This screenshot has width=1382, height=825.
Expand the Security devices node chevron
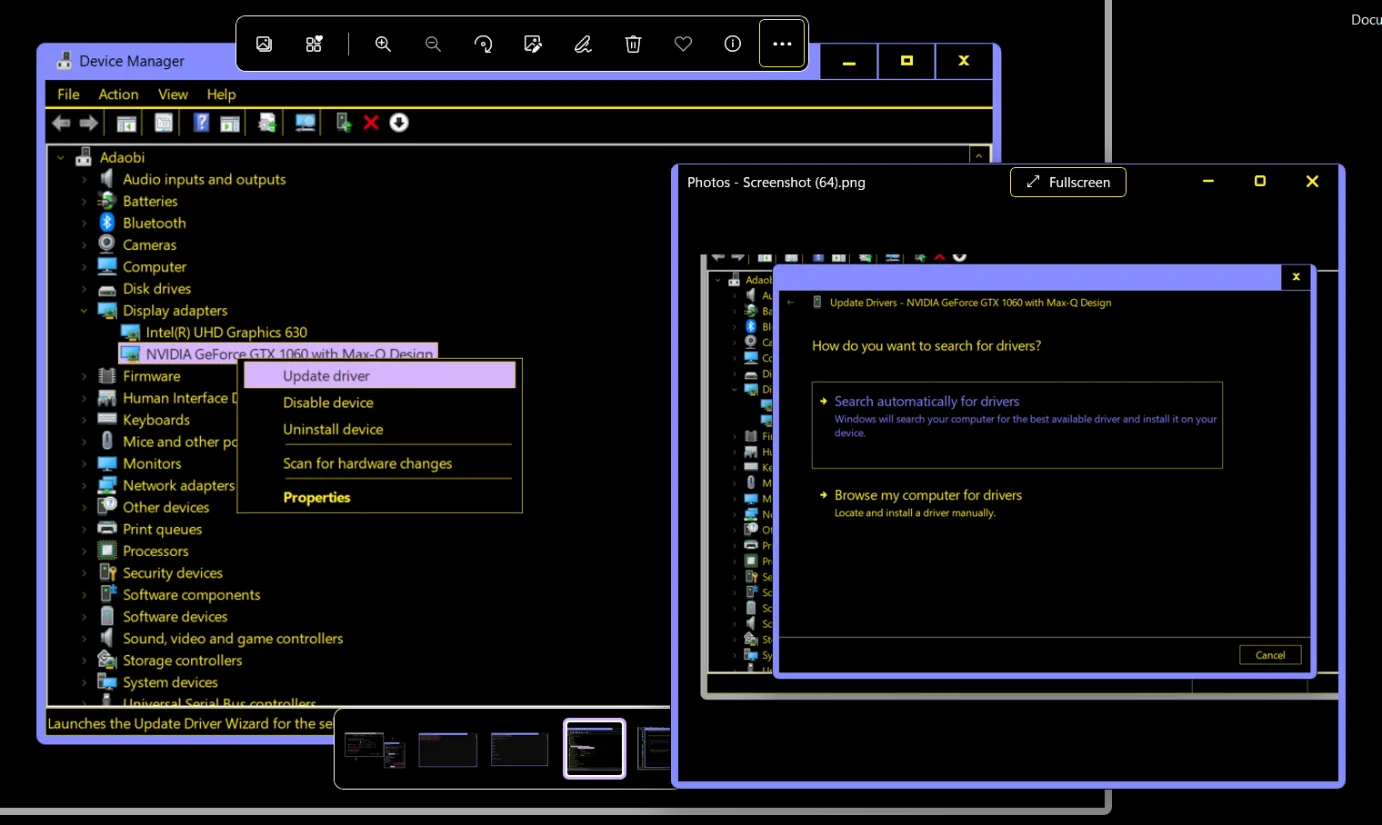point(85,573)
